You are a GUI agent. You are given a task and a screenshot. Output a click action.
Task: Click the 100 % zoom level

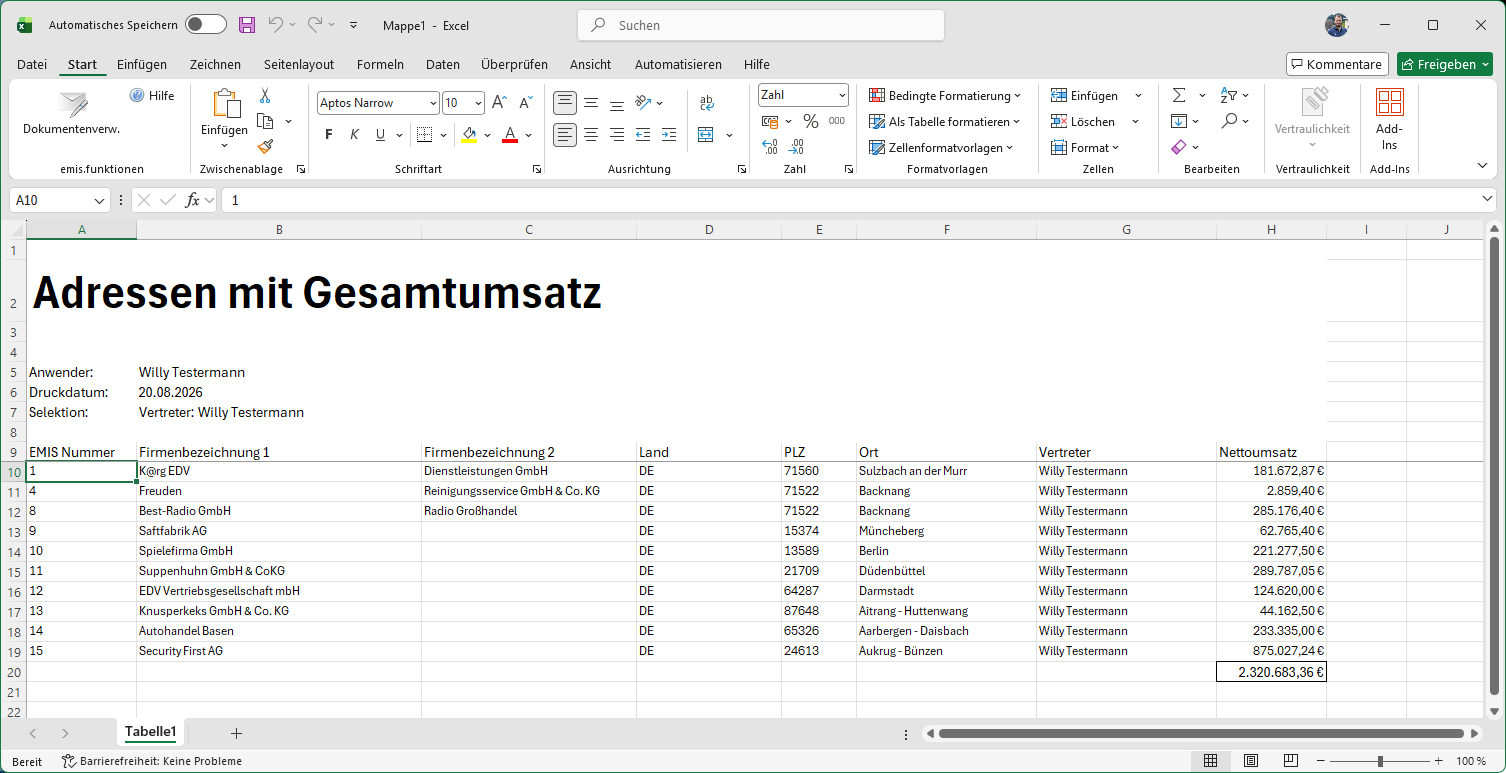coord(1470,761)
